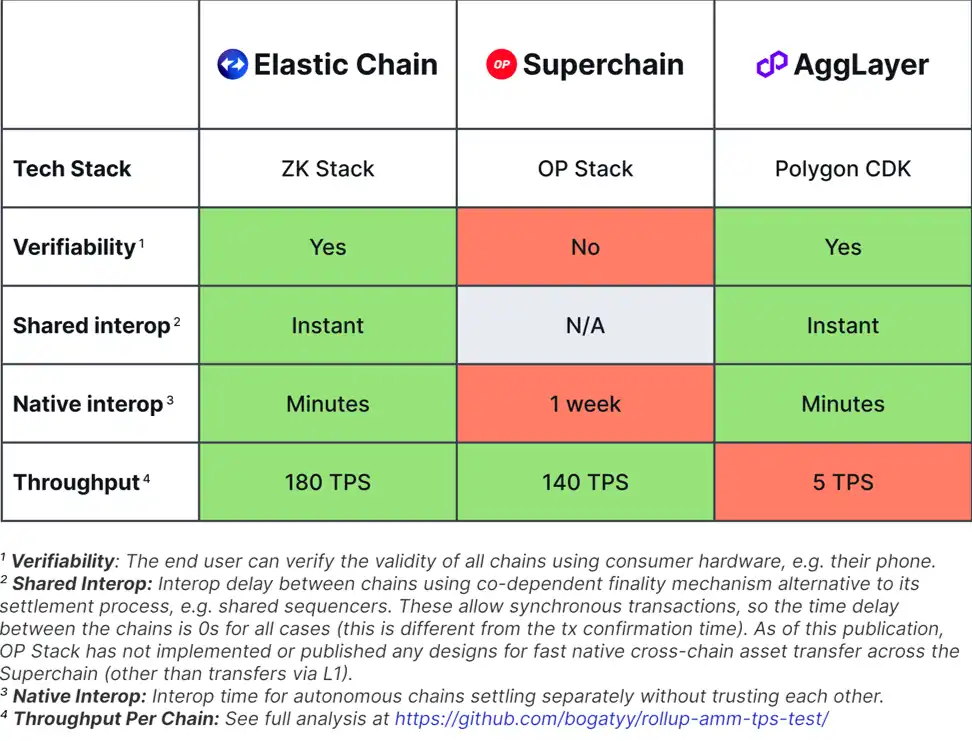Click the gray N/A cell
The width and height of the screenshot is (972, 741).
[585, 325]
